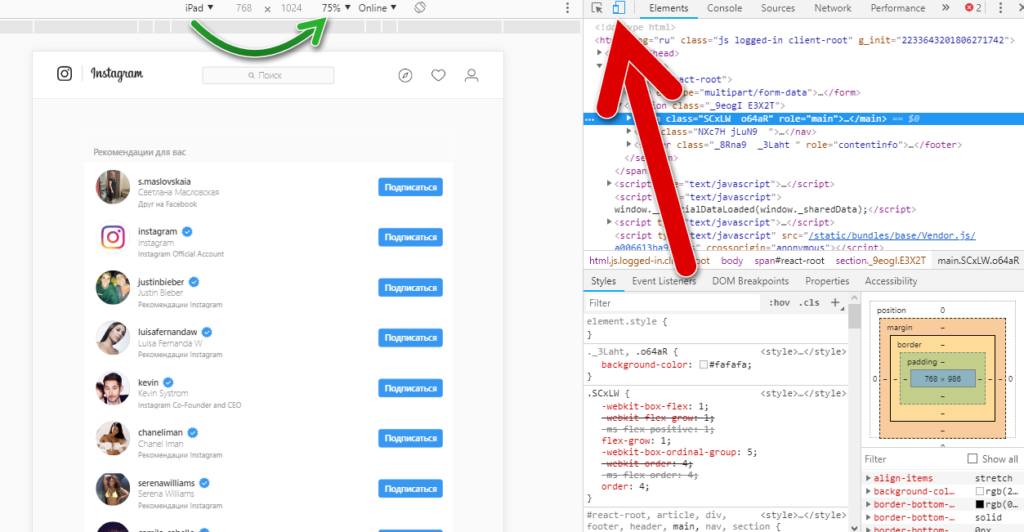Click the Instagram camera logo icon
Screen dimensions: 1024x532
pos(64,74)
